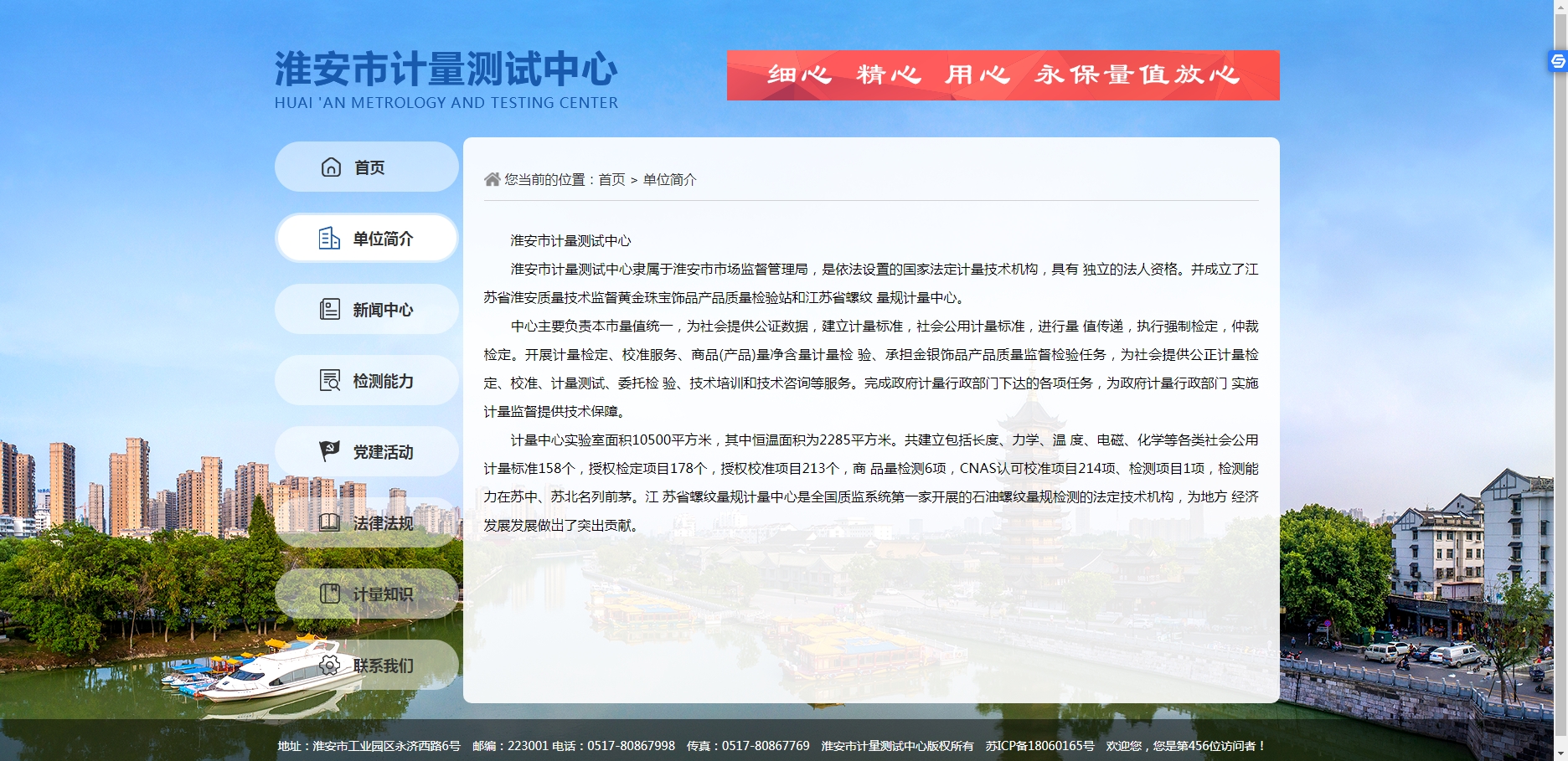Screen dimensions: 1568x761
Task: Click the vertical page scrollbar
Action: pyautogui.click(x=1560, y=377)
